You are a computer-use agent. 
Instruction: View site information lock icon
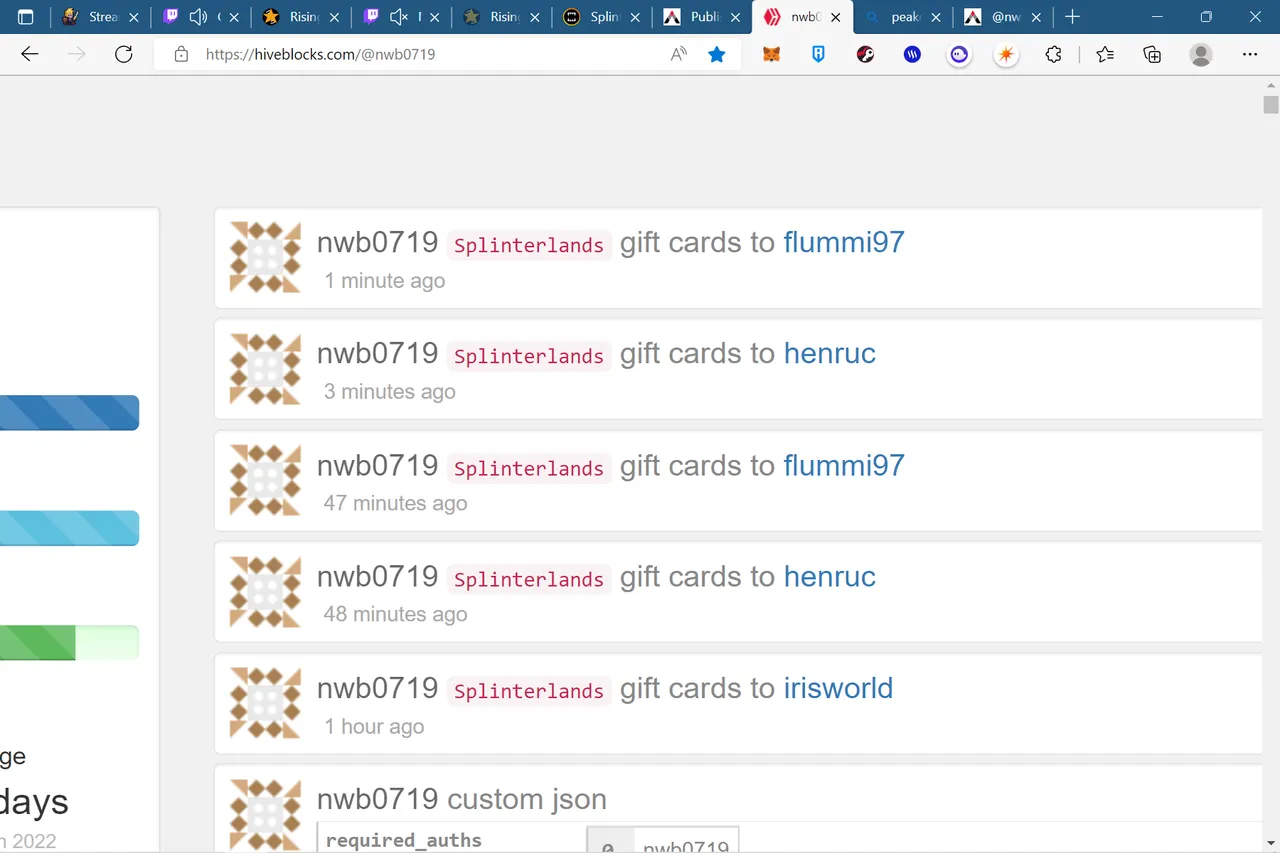[181, 55]
